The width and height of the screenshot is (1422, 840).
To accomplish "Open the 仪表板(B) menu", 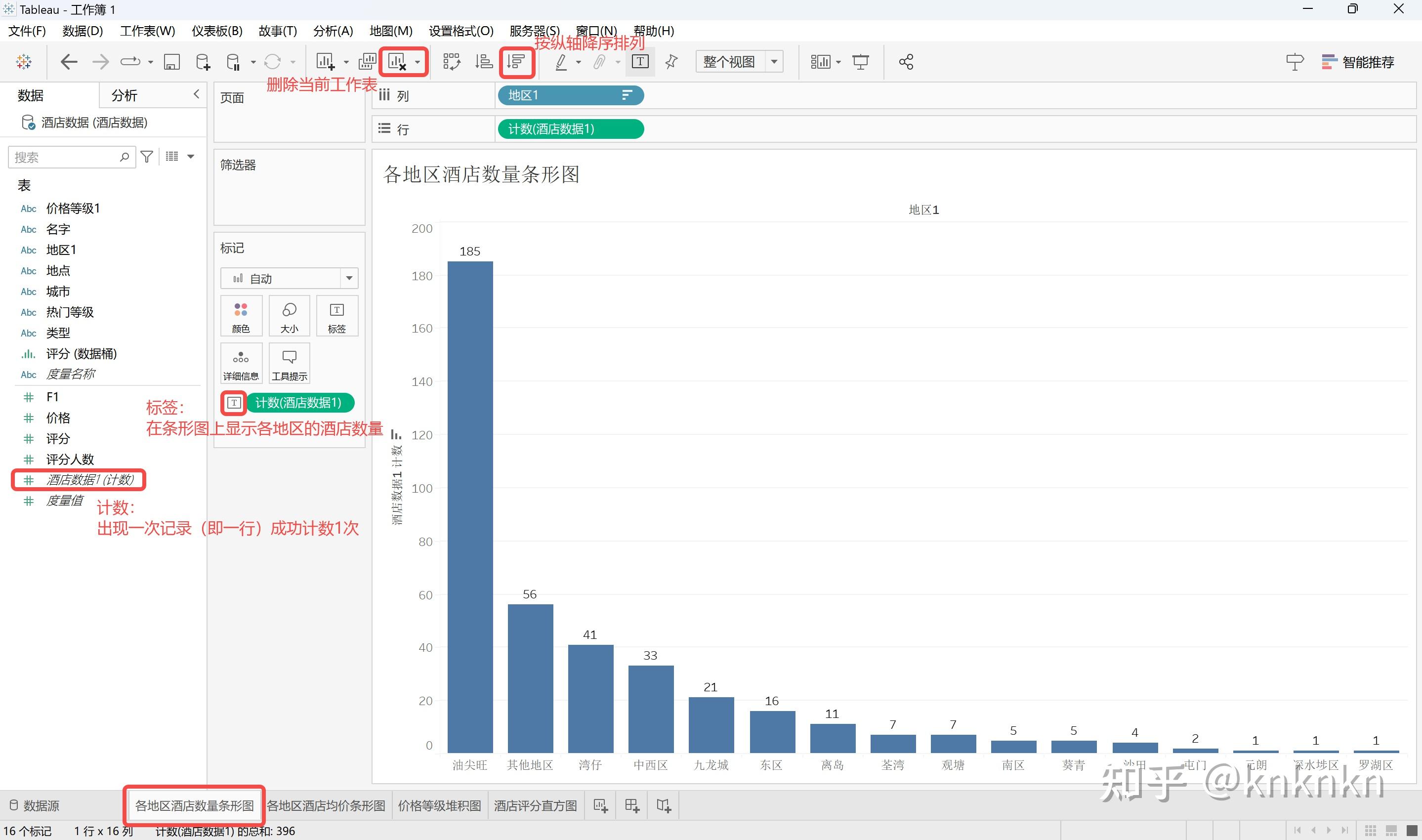I will pos(217,31).
